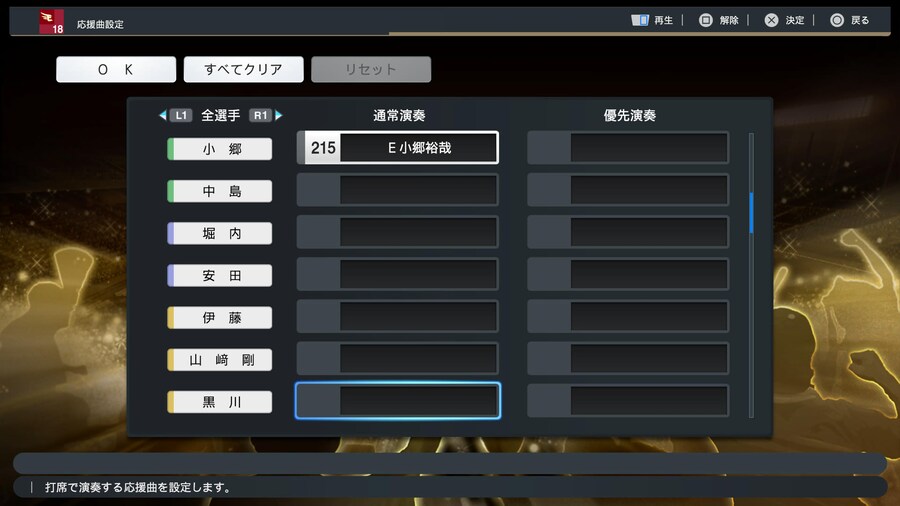Open the 215 E小郷裕哉 song slot
Image resolution: width=900 pixels, height=506 pixels.
398,147
